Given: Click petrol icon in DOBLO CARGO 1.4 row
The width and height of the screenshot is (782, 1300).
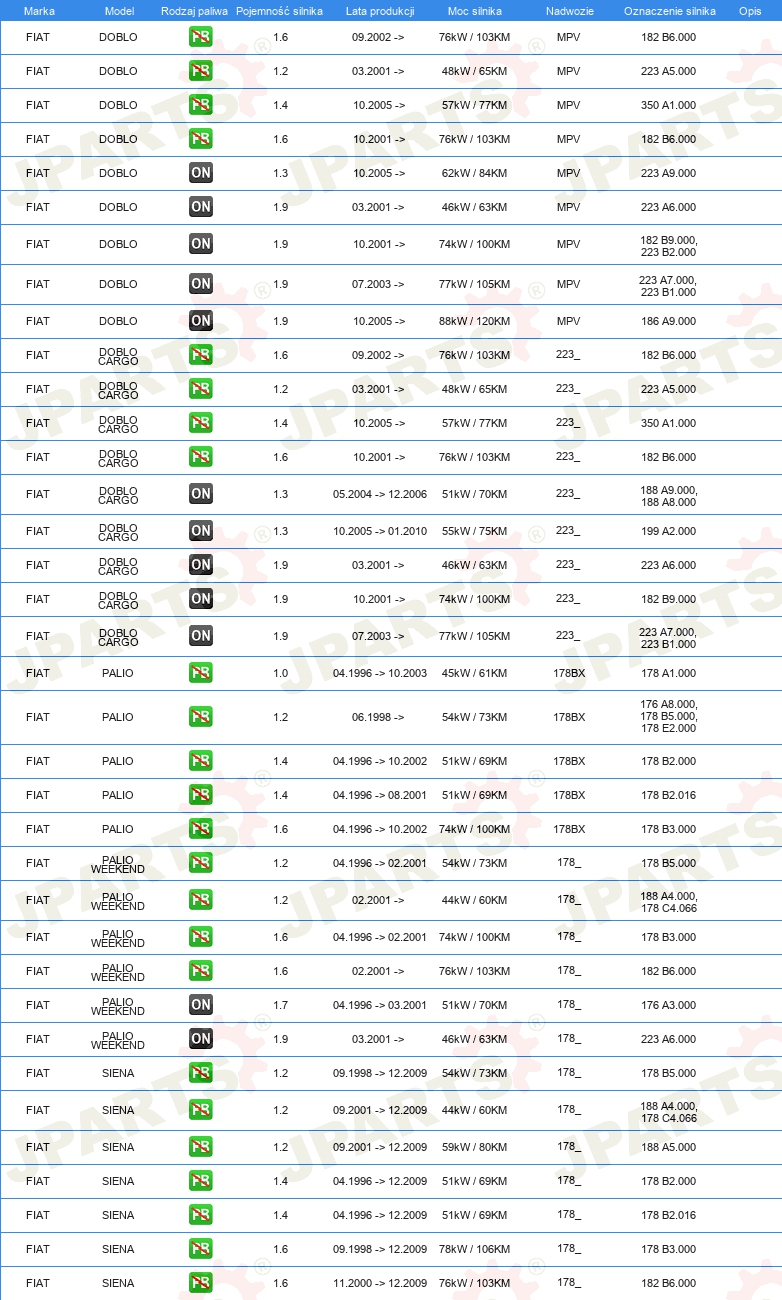Looking at the screenshot, I should click(201, 423).
